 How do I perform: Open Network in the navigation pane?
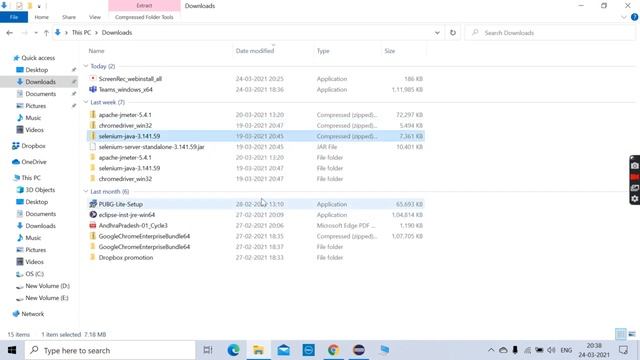[32, 314]
